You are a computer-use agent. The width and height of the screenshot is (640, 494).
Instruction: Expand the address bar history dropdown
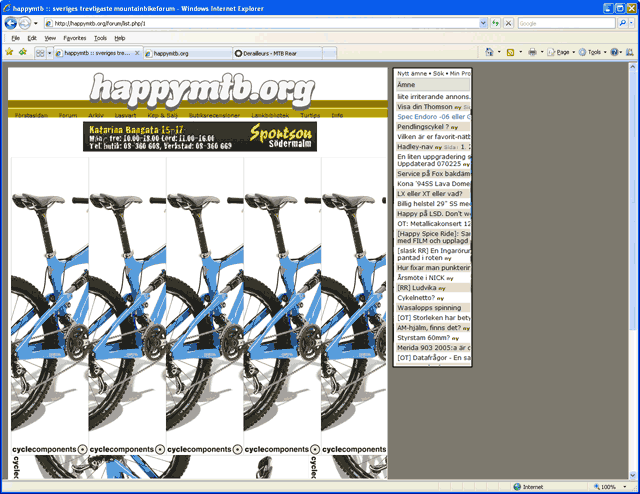(x=483, y=23)
